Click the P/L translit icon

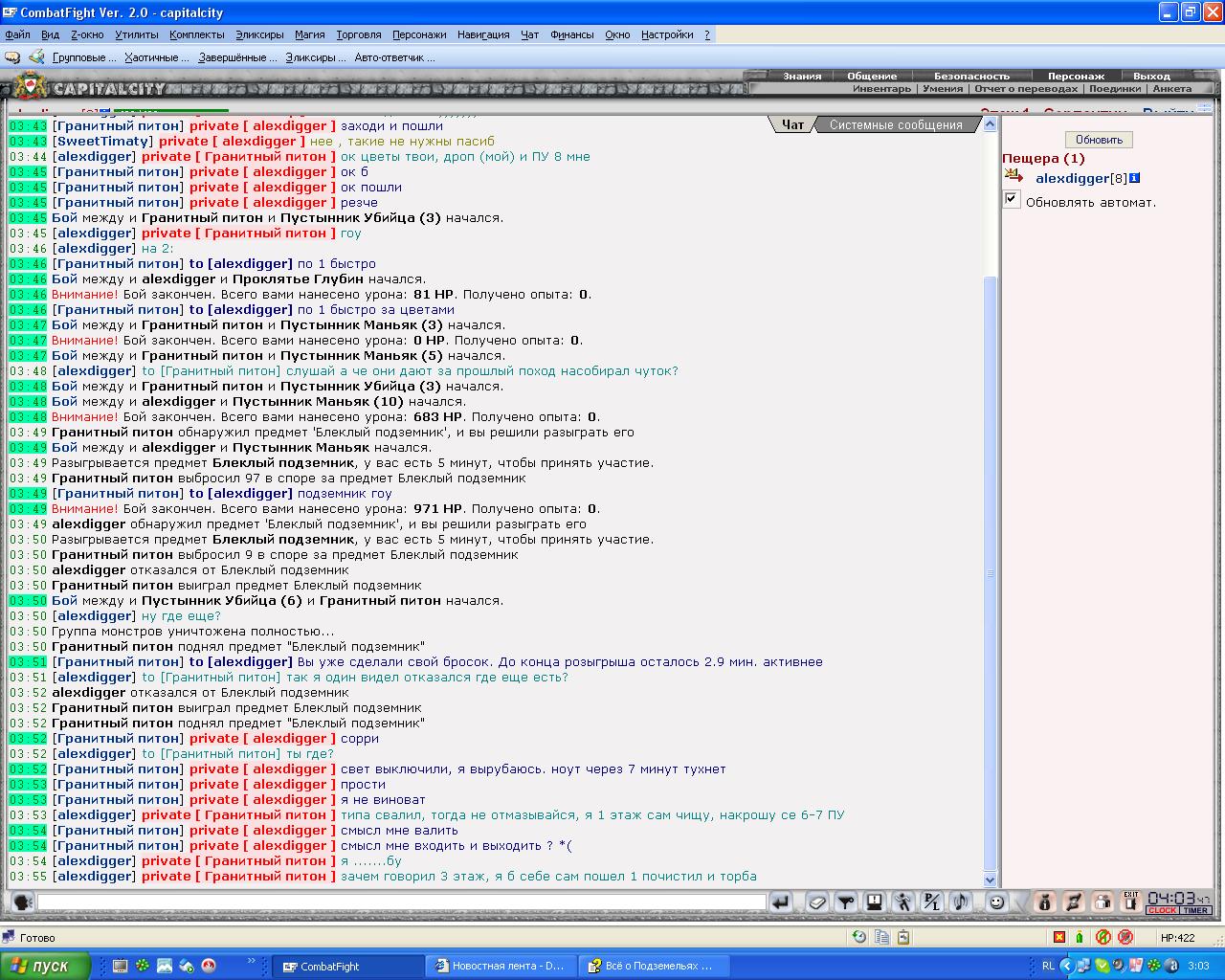point(931,902)
